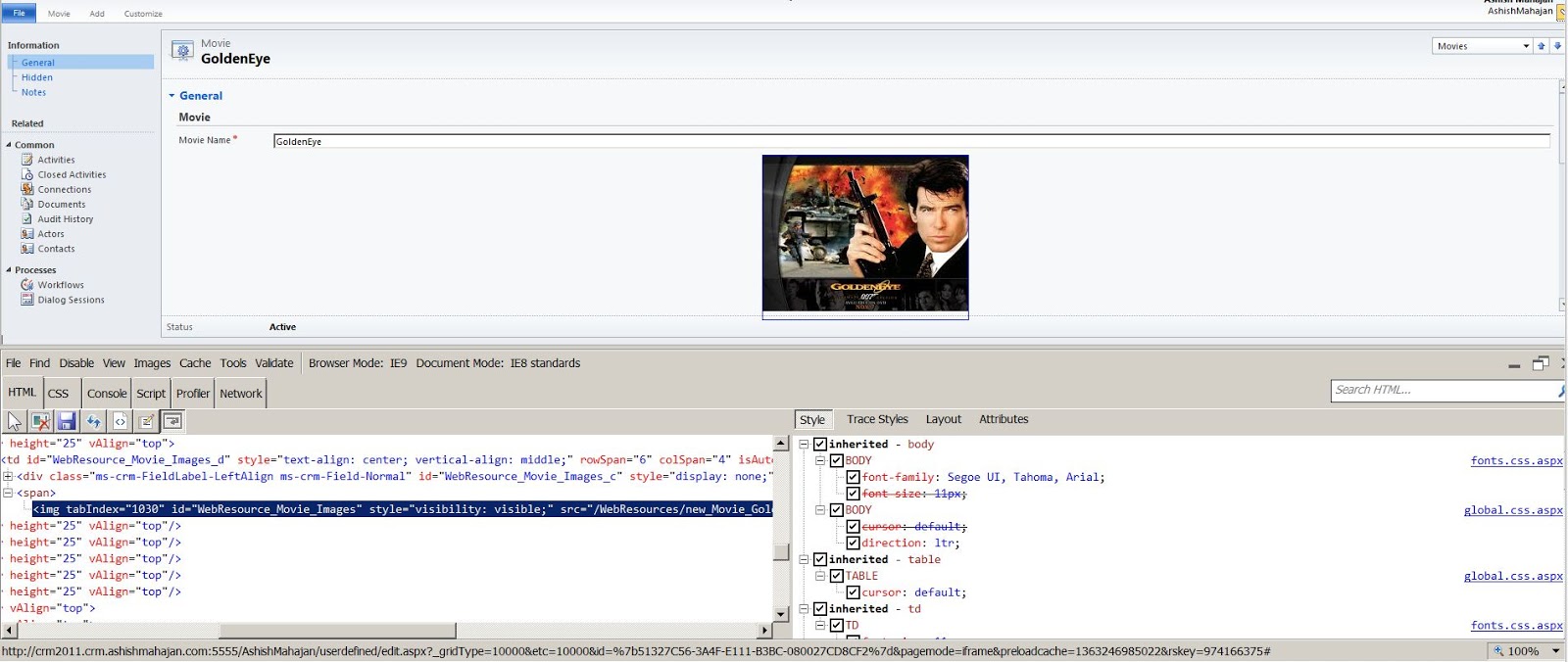The height and width of the screenshot is (662, 1568).
Task: Open Contacts related records
Action: click(x=56, y=248)
